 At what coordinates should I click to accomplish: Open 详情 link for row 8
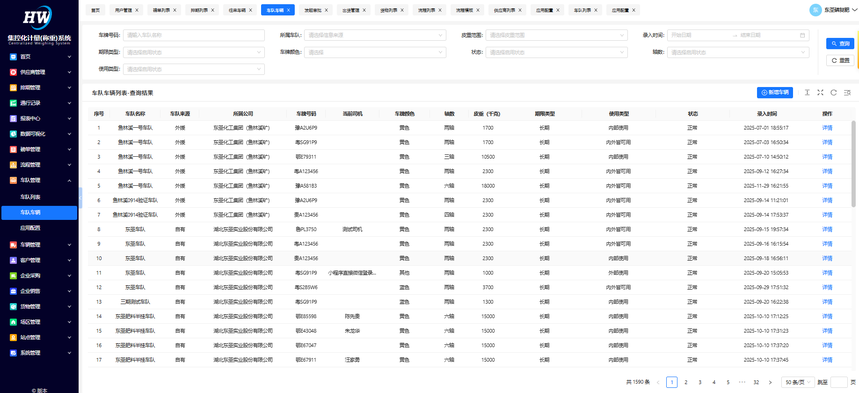827,229
